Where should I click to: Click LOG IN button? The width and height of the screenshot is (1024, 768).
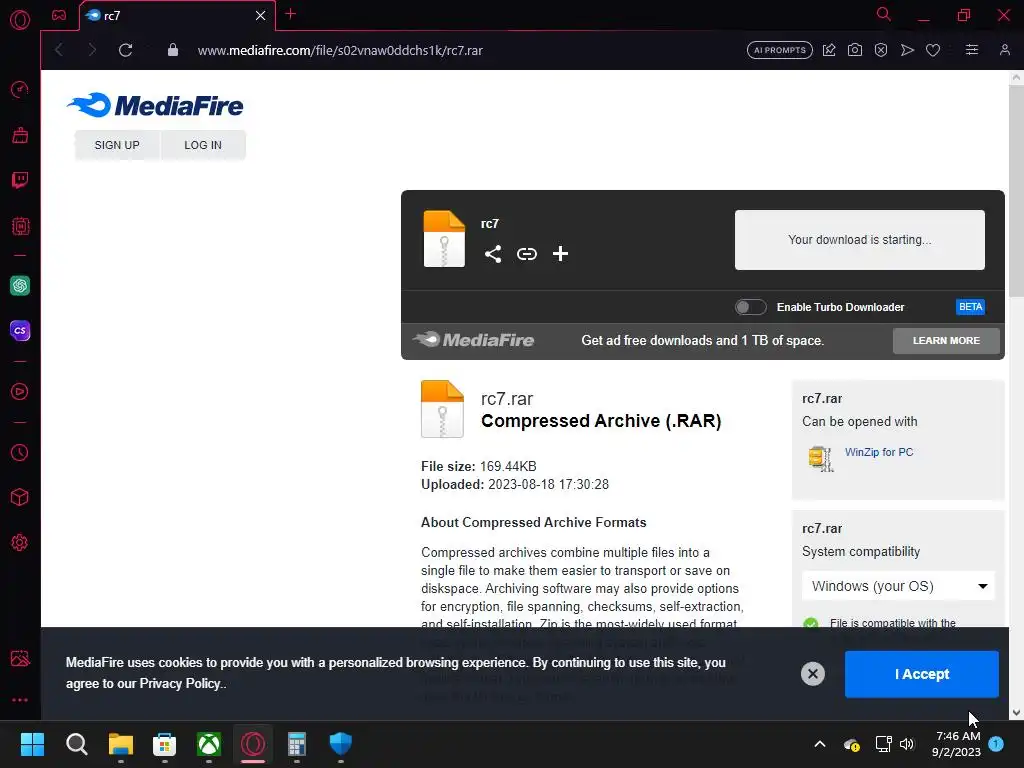[x=203, y=145]
